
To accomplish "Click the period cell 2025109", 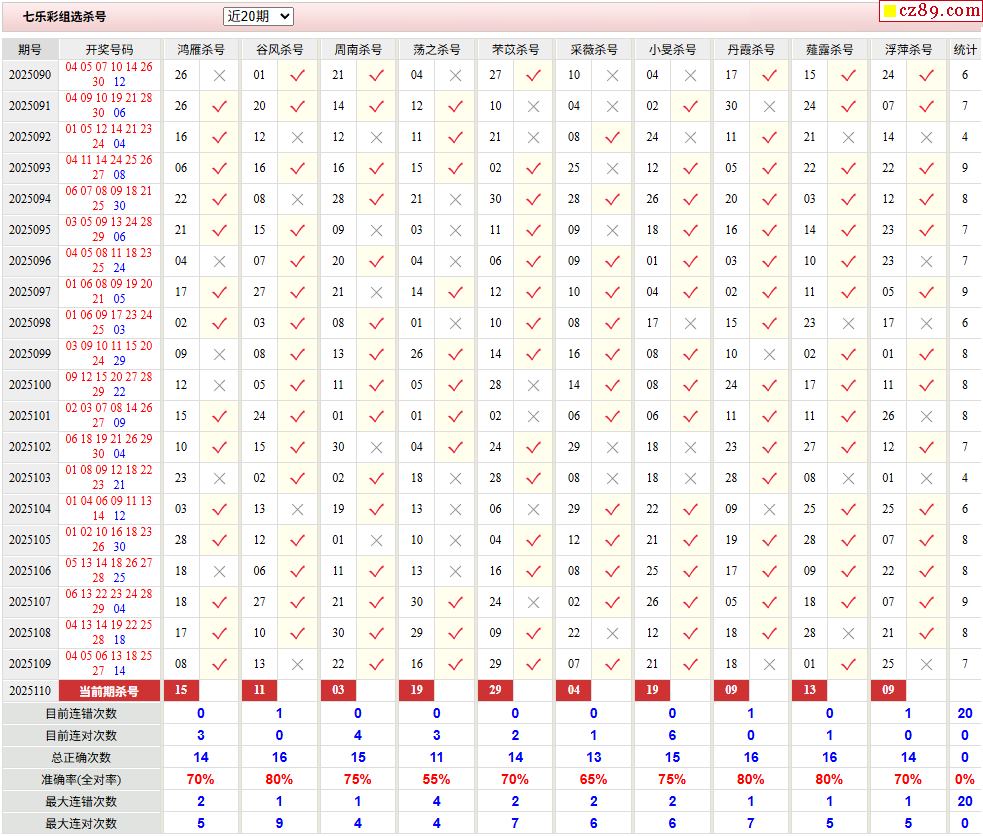I will [x=30, y=664].
